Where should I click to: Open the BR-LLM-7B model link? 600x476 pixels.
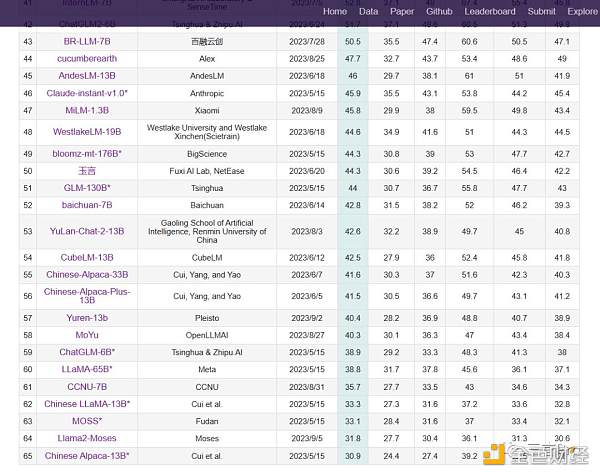click(x=87, y=41)
